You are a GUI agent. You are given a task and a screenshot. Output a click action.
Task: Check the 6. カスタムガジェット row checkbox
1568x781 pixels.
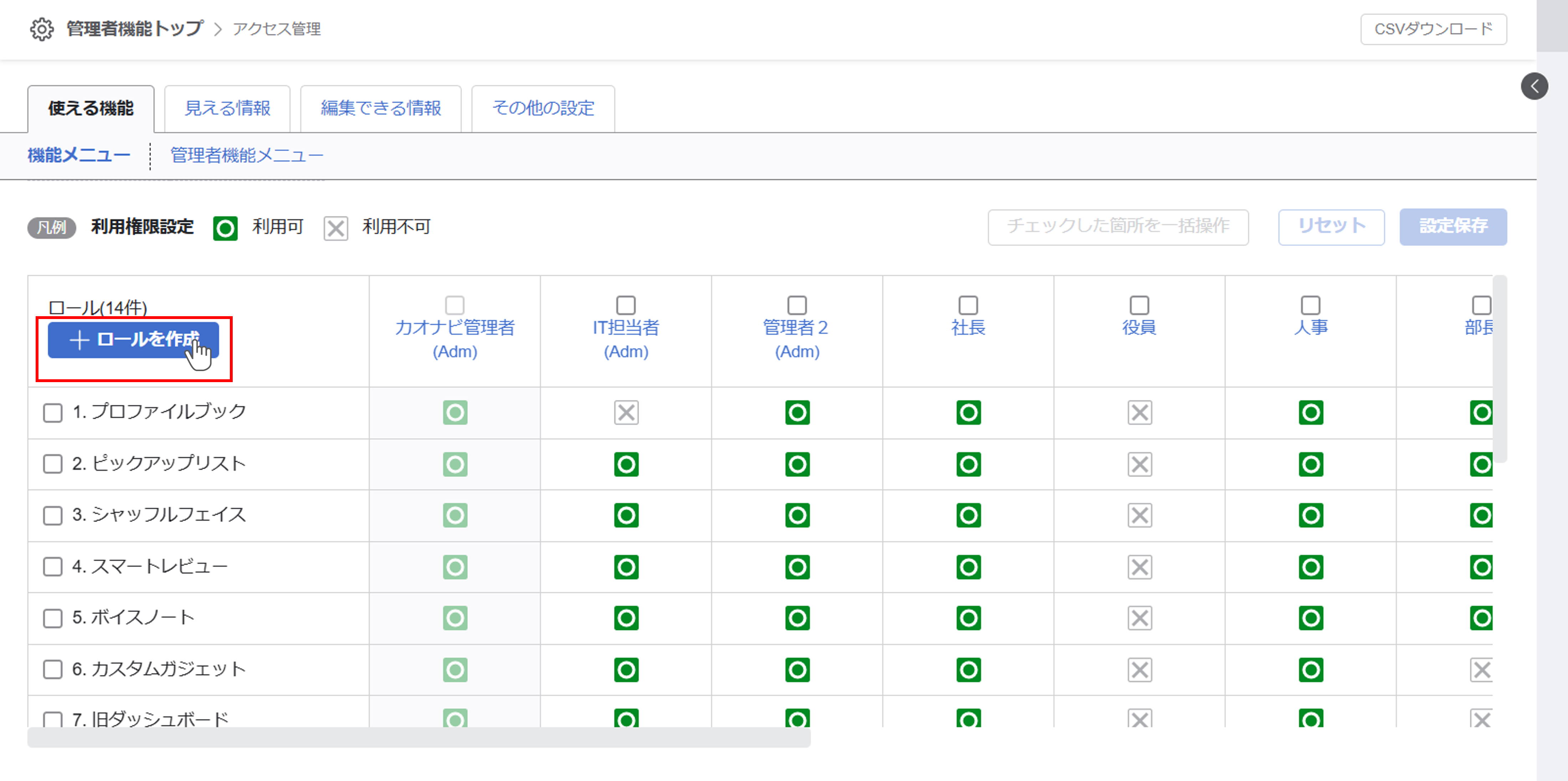53,669
